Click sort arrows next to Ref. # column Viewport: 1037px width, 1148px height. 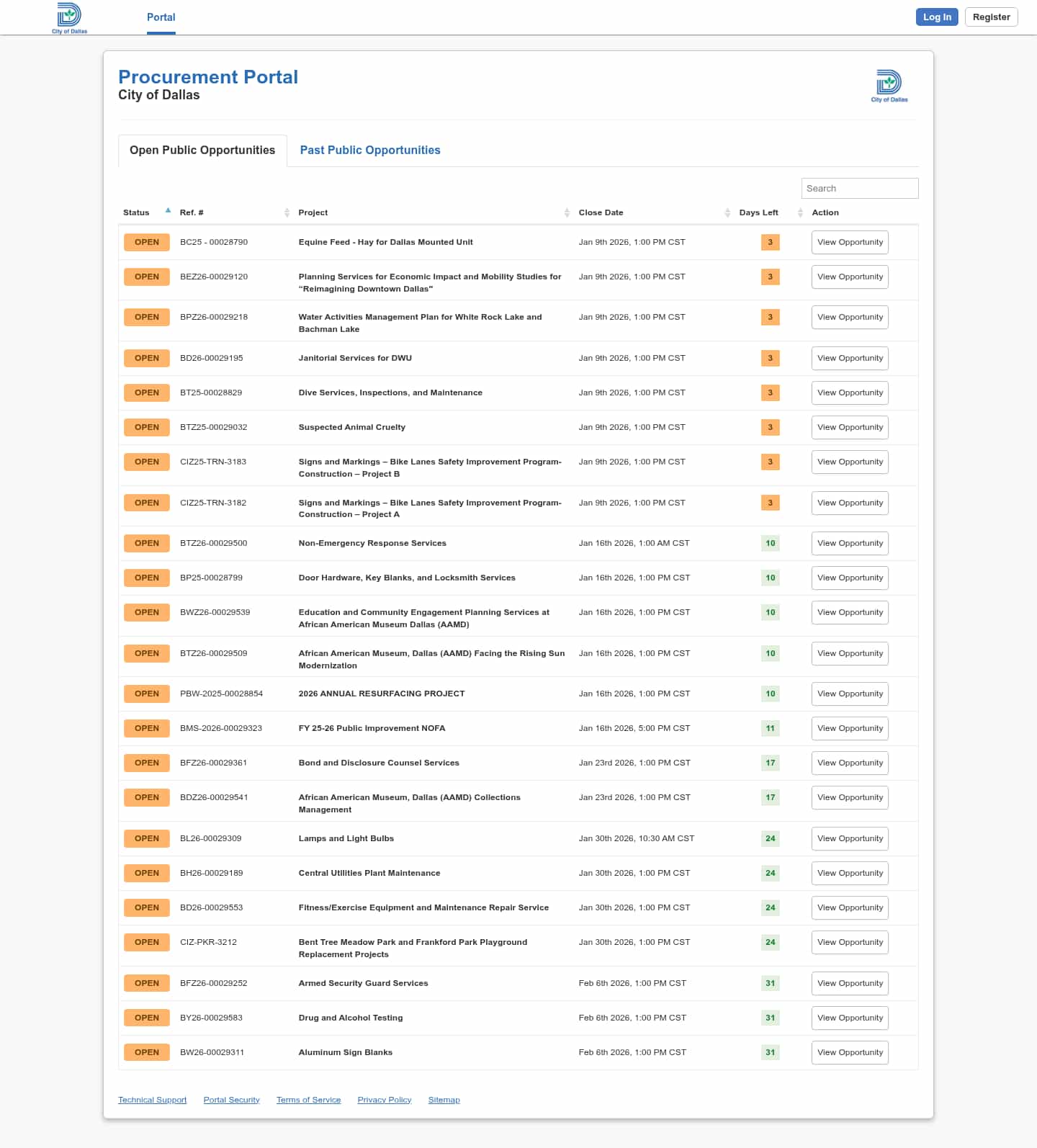click(x=287, y=212)
